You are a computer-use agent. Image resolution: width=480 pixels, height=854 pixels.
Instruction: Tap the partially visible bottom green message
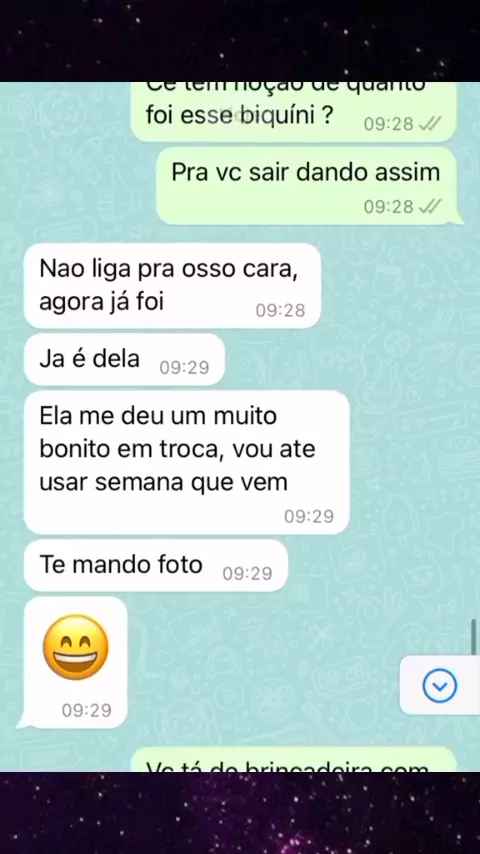point(293,759)
